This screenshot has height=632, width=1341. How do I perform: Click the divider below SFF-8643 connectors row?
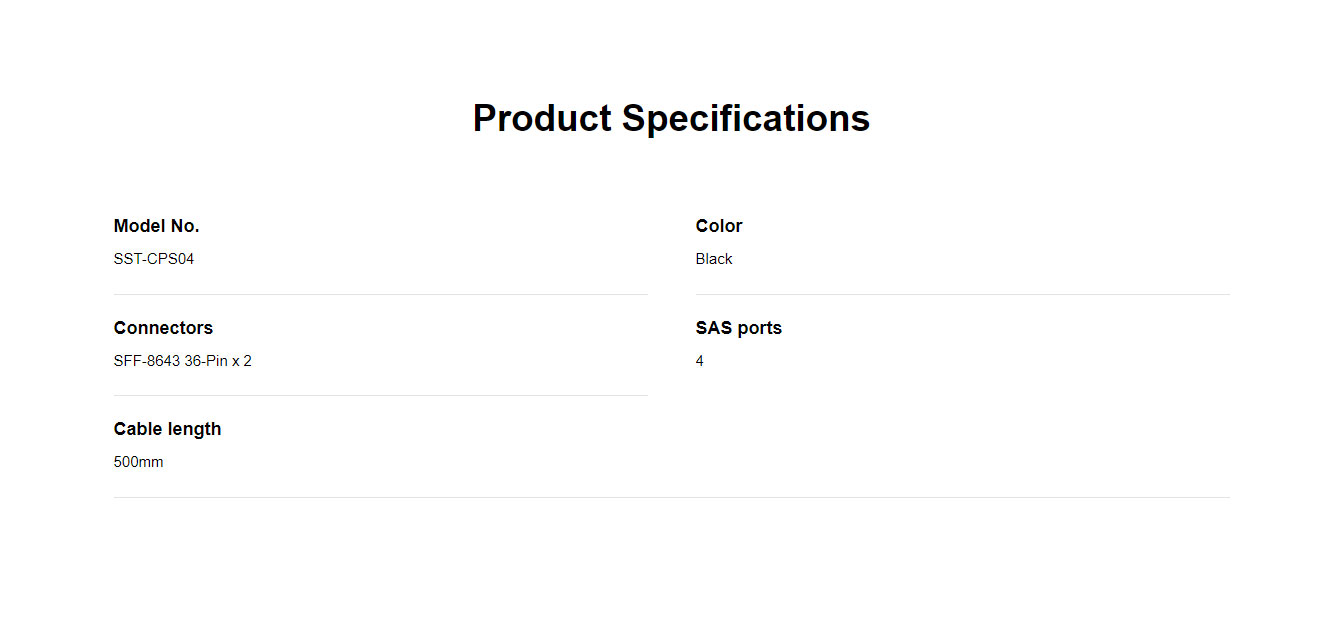[x=381, y=395]
